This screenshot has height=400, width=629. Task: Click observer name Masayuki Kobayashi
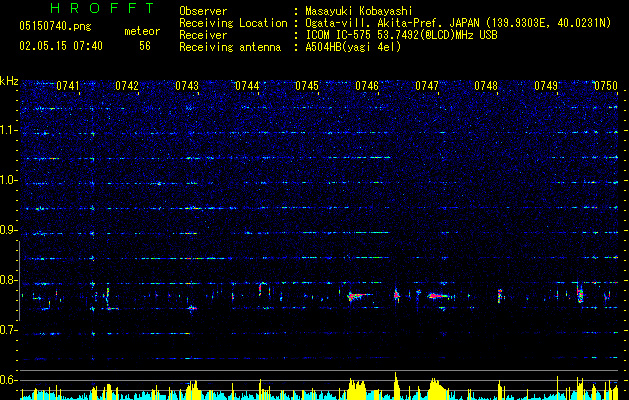click(x=359, y=11)
